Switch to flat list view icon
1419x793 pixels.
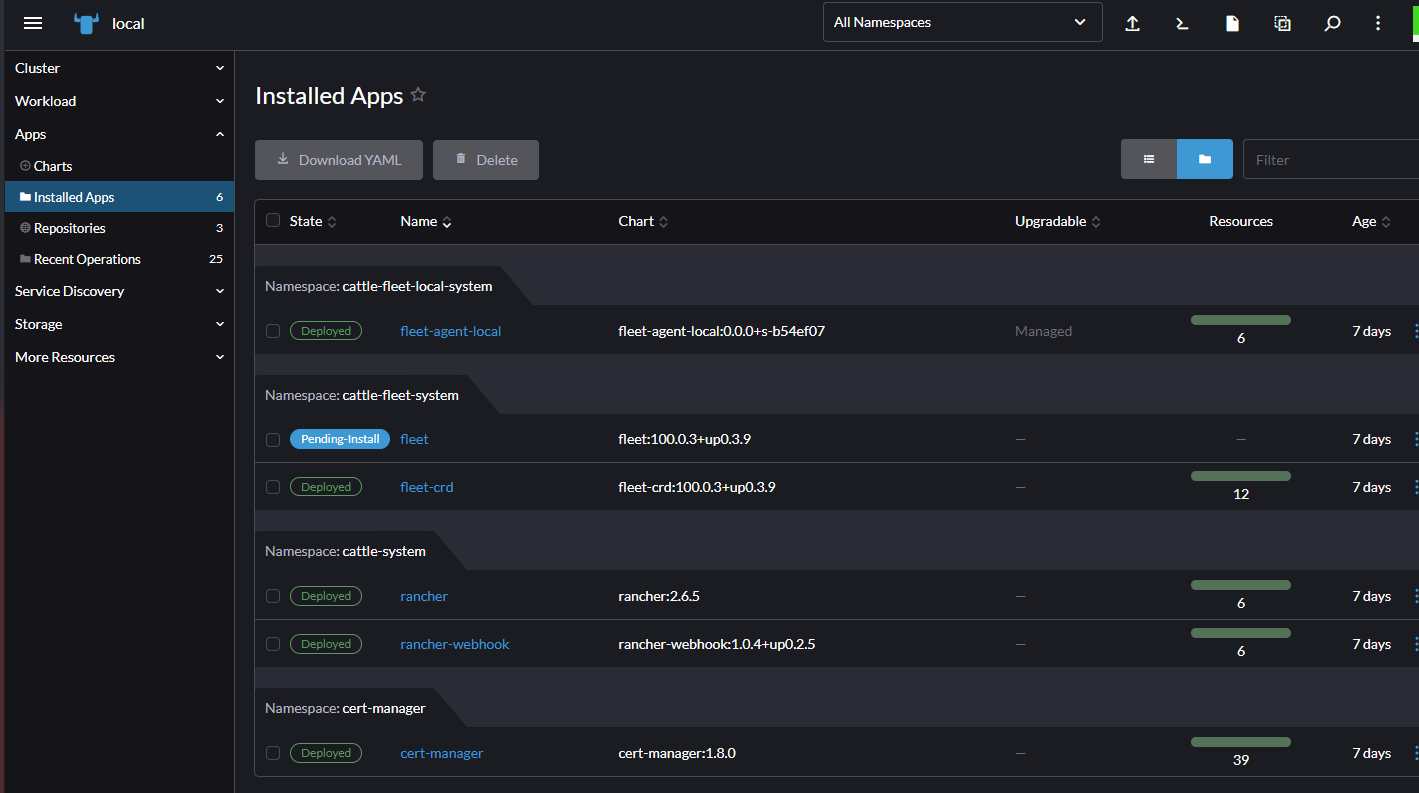pos(1148,159)
